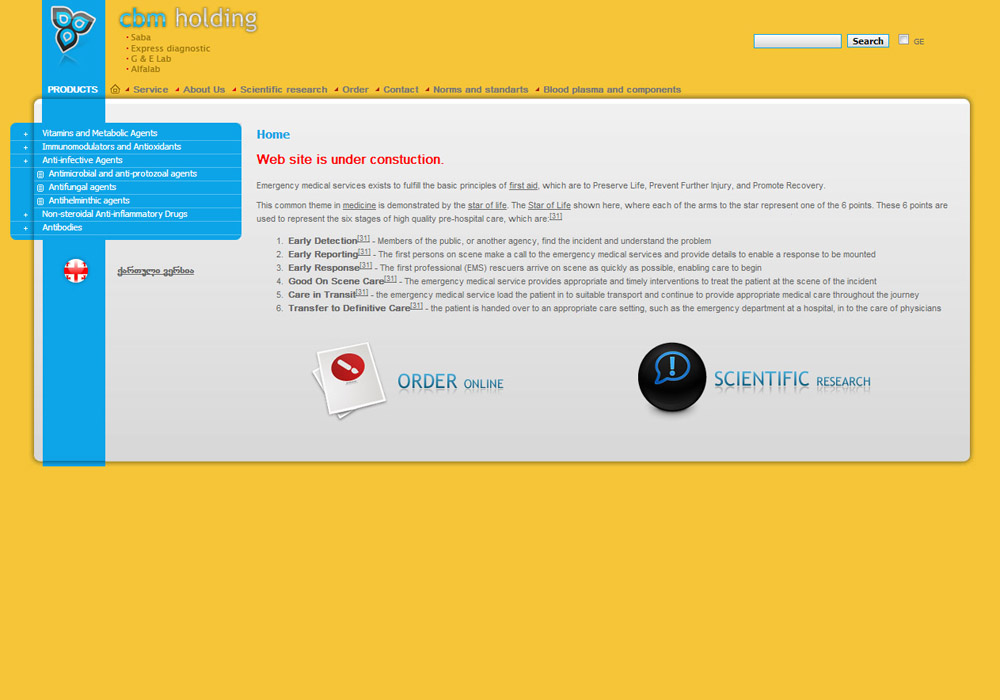Click the CBM Holding logo icon
This screenshot has width=1000, height=700.
pos(74,32)
